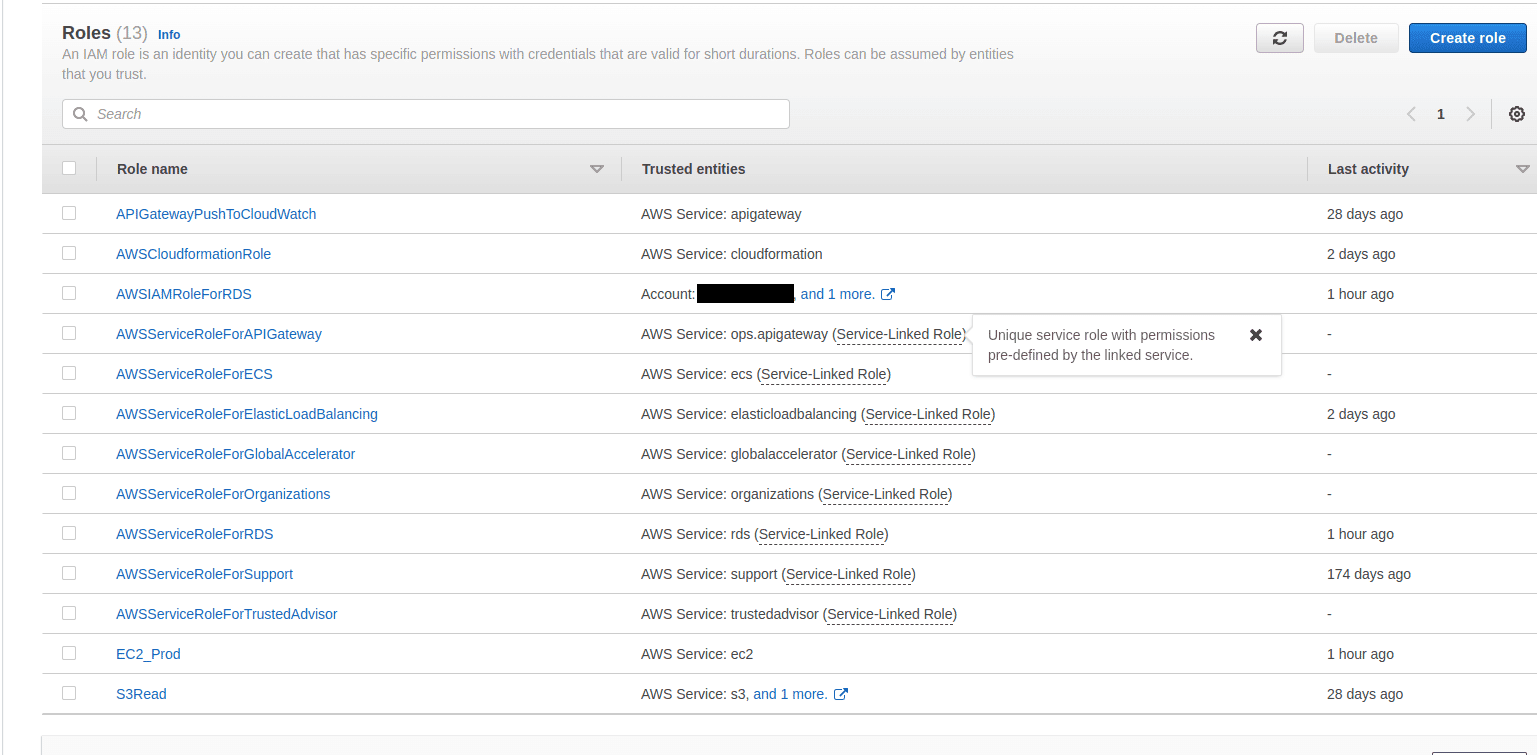Click 'AWS Service: cloudformation' cell
The height and width of the screenshot is (755, 1537).
tap(732, 254)
